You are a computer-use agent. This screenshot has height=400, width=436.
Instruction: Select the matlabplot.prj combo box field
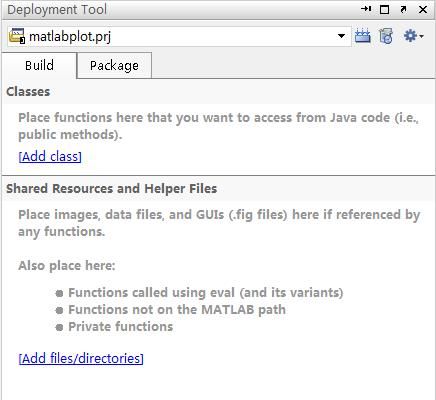coord(179,36)
